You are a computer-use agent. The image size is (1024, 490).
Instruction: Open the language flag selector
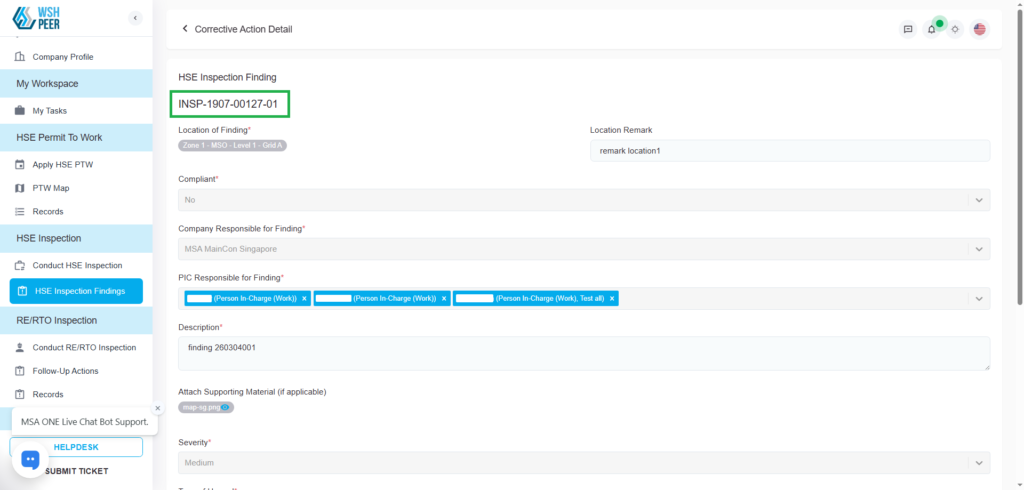click(x=980, y=29)
